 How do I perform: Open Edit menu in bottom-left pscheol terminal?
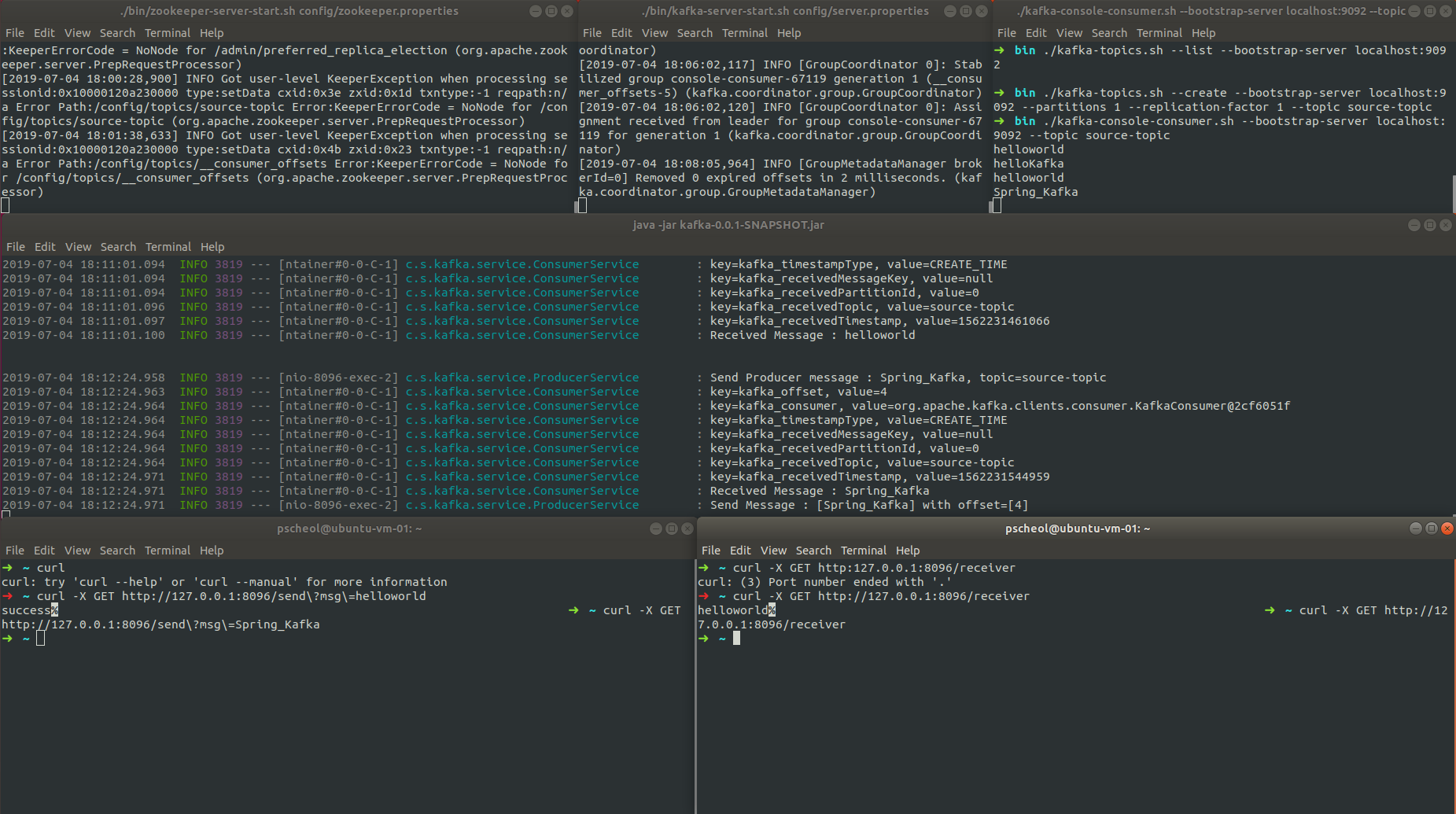pos(44,551)
